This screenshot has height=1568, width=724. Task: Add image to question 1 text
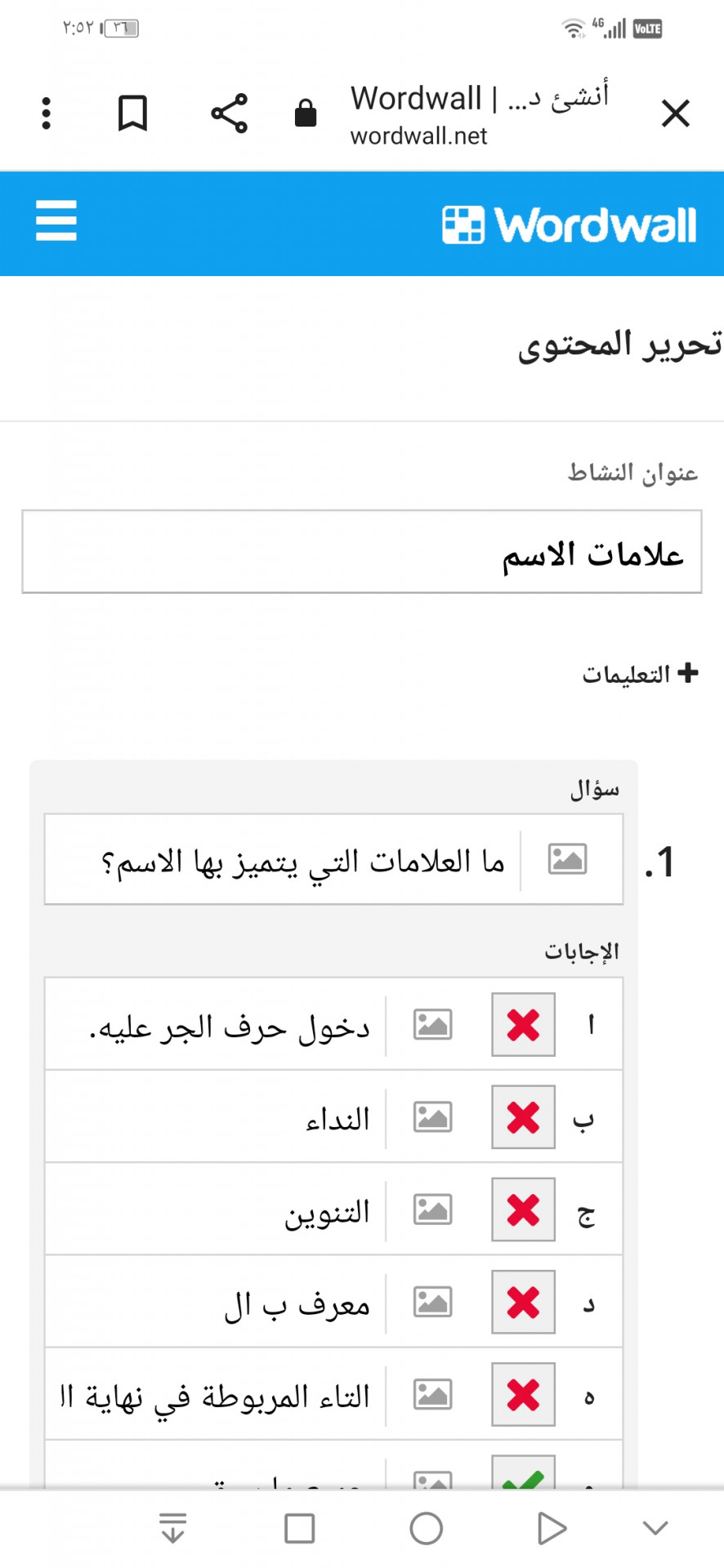point(567,859)
